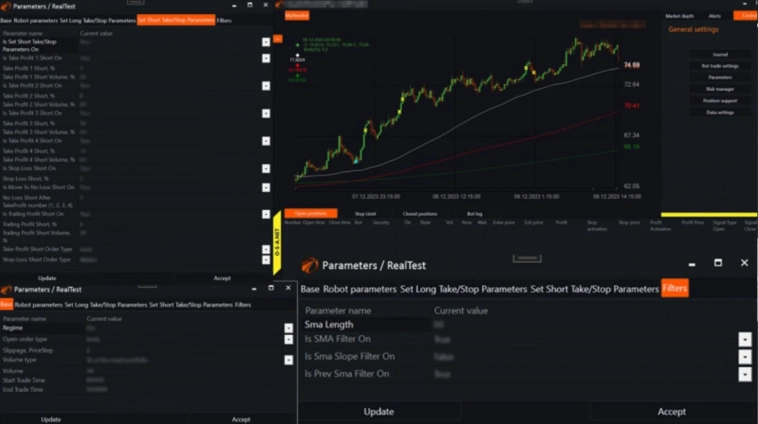Open the 'Is Prev Sma Filter On' dropdown
758x424 pixels.
click(x=744, y=374)
